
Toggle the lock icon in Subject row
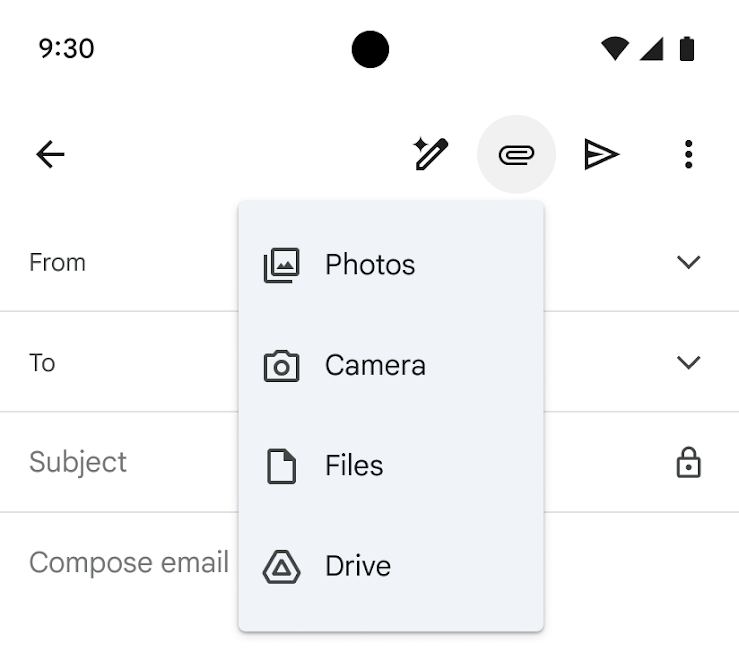(688, 462)
